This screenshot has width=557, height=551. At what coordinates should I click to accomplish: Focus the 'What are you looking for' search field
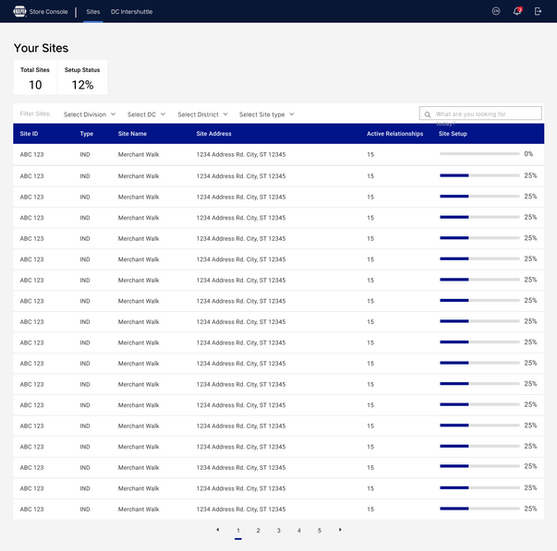(480, 113)
